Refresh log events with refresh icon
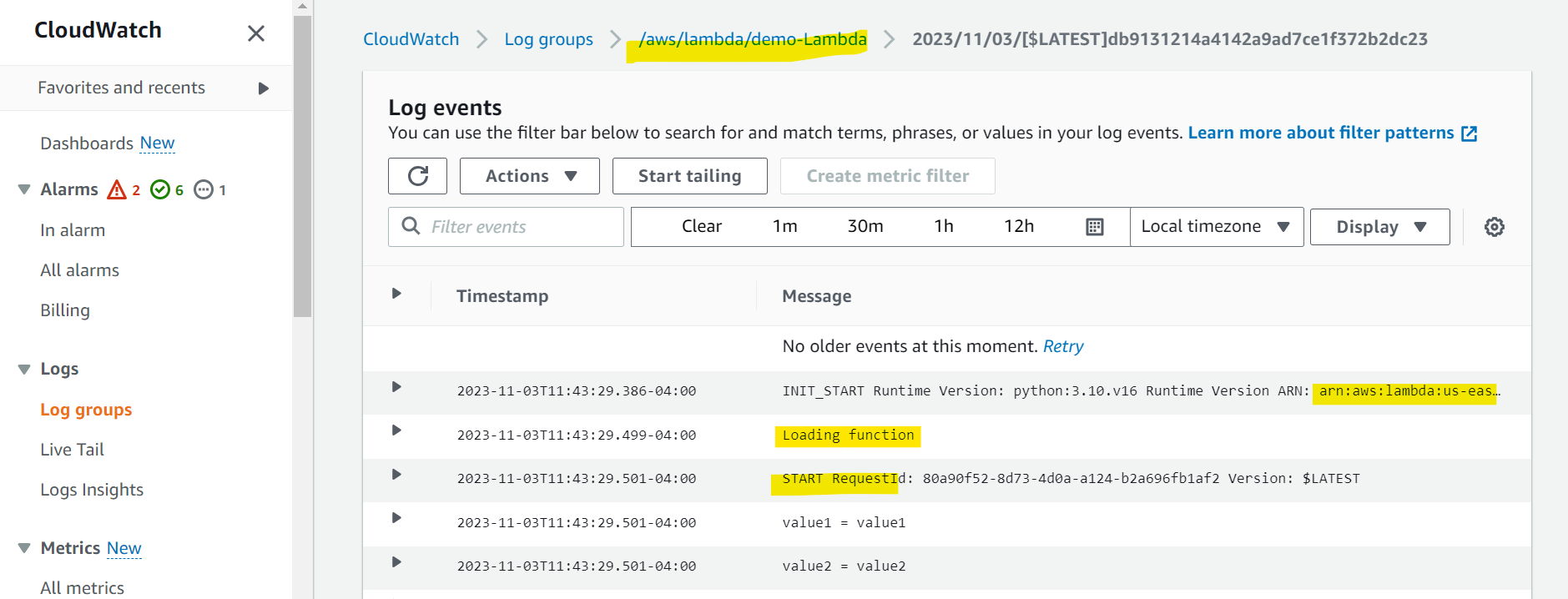The height and width of the screenshot is (599, 1568). pyautogui.click(x=417, y=176)
